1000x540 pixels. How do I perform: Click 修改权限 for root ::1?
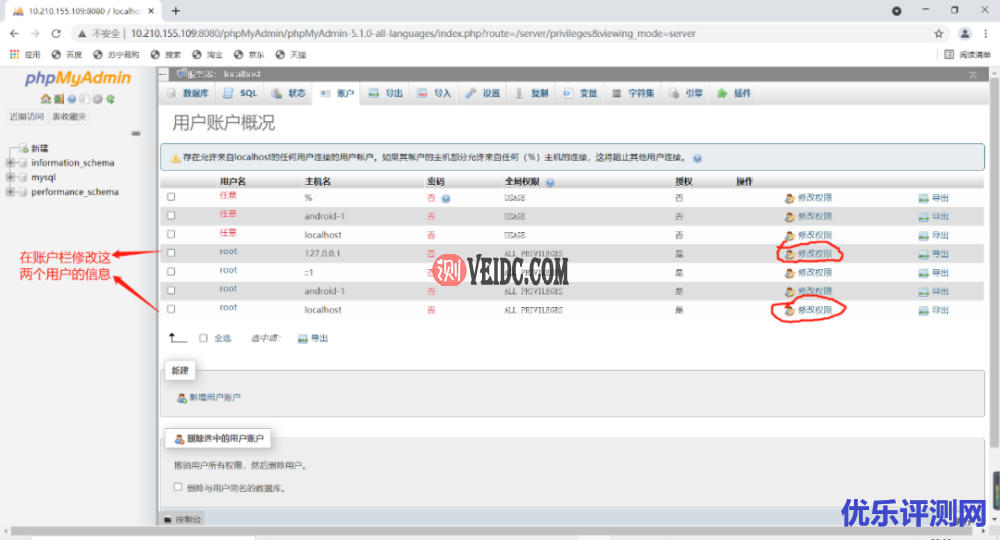[x=815, y=273]
